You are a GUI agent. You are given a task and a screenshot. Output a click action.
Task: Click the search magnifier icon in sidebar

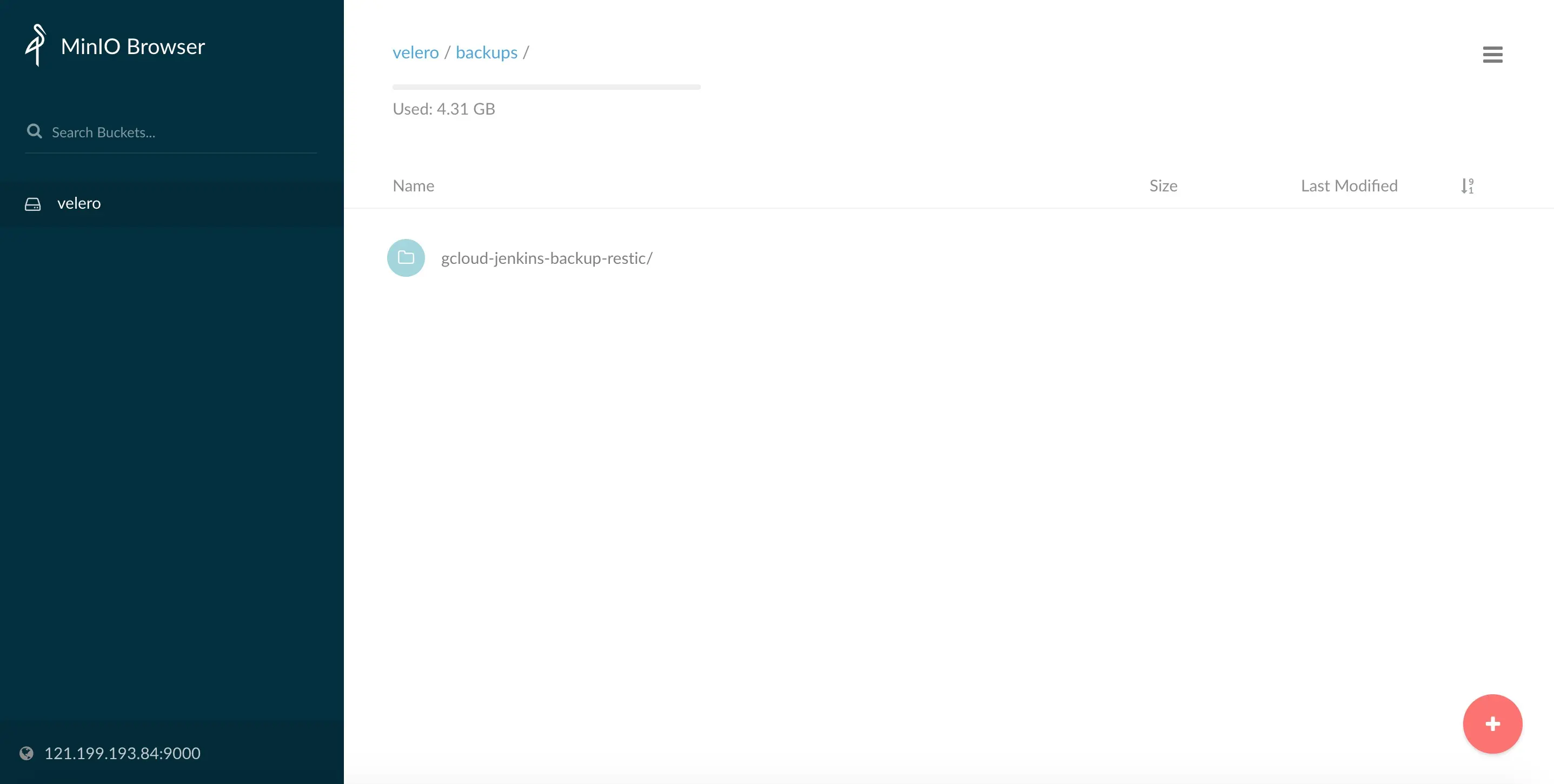click(35, 131)
